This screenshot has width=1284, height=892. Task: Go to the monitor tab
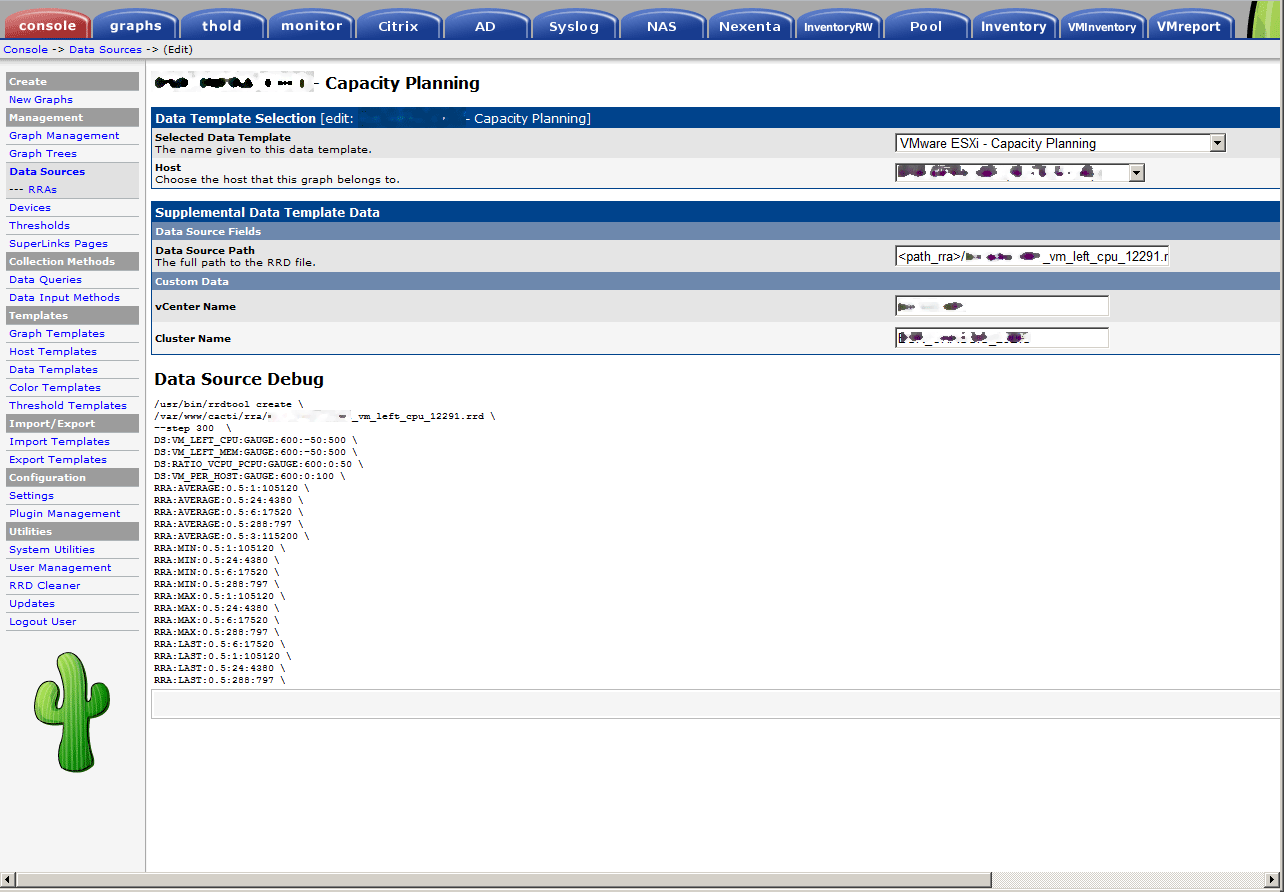tap(311, 26)
